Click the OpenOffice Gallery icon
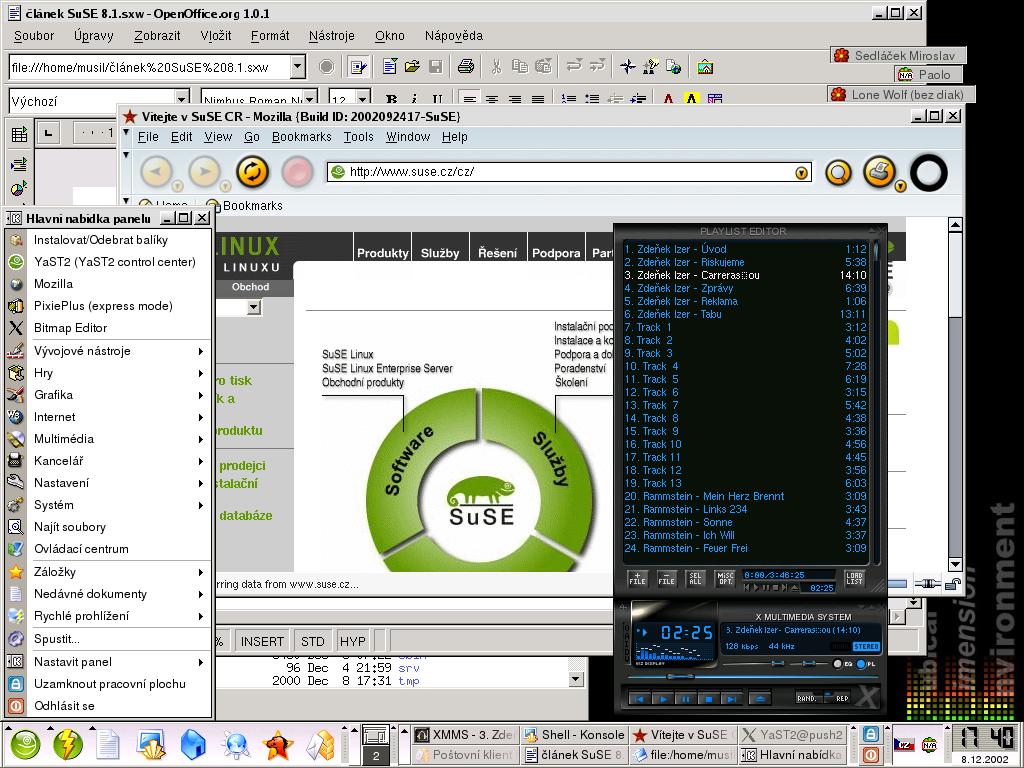 [x=705, y=67]
